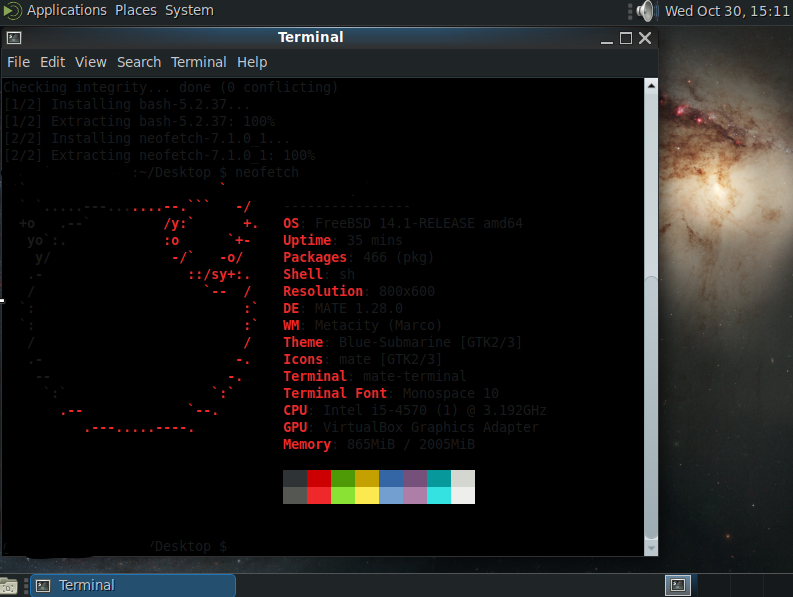Click the dark gray color block
793x597 pixels.
295,478
